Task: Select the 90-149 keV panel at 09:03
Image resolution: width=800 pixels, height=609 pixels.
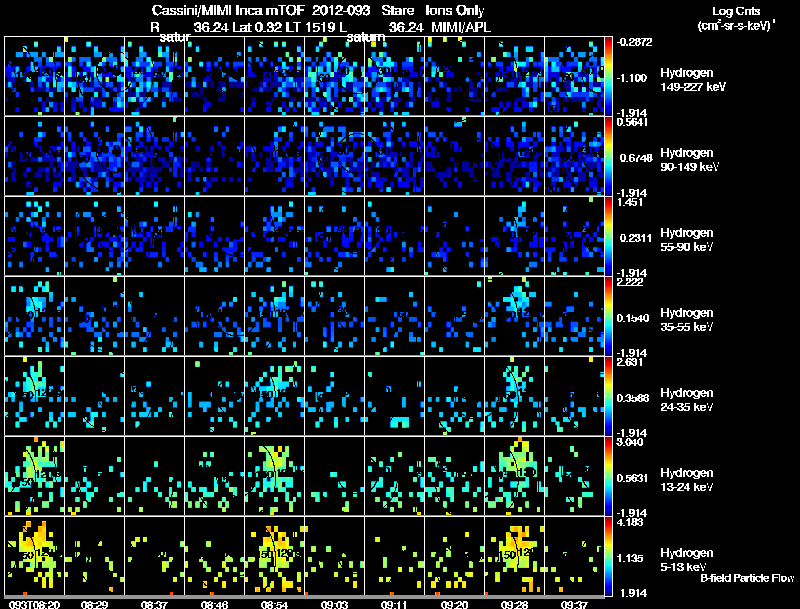Action: pyautogui.click(x=334, y=156)
